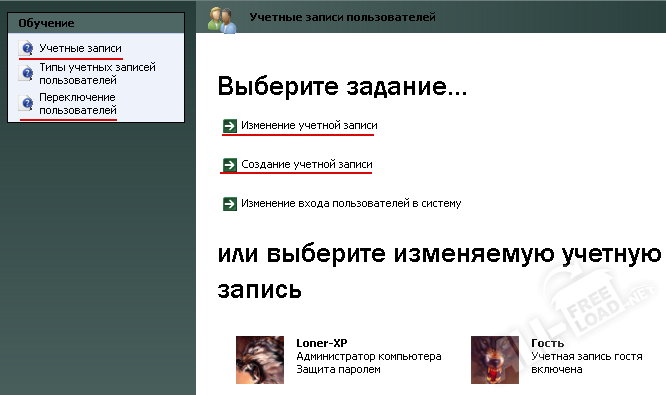
Task: Click the Защита паролем label
Action: point(338,370)
